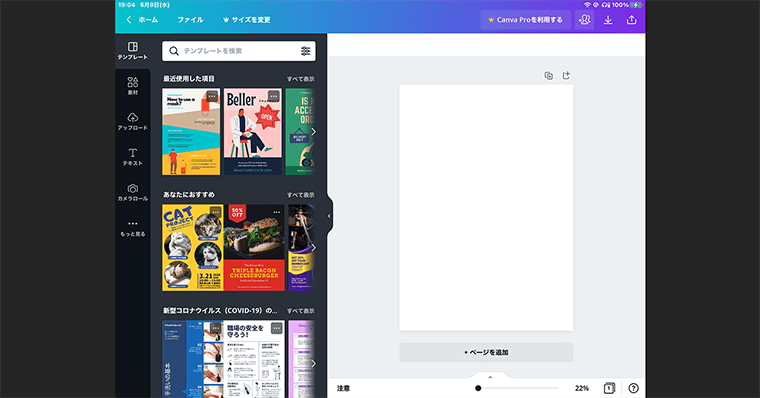Show all あなたにおすすめ items

tap(301, 195)
